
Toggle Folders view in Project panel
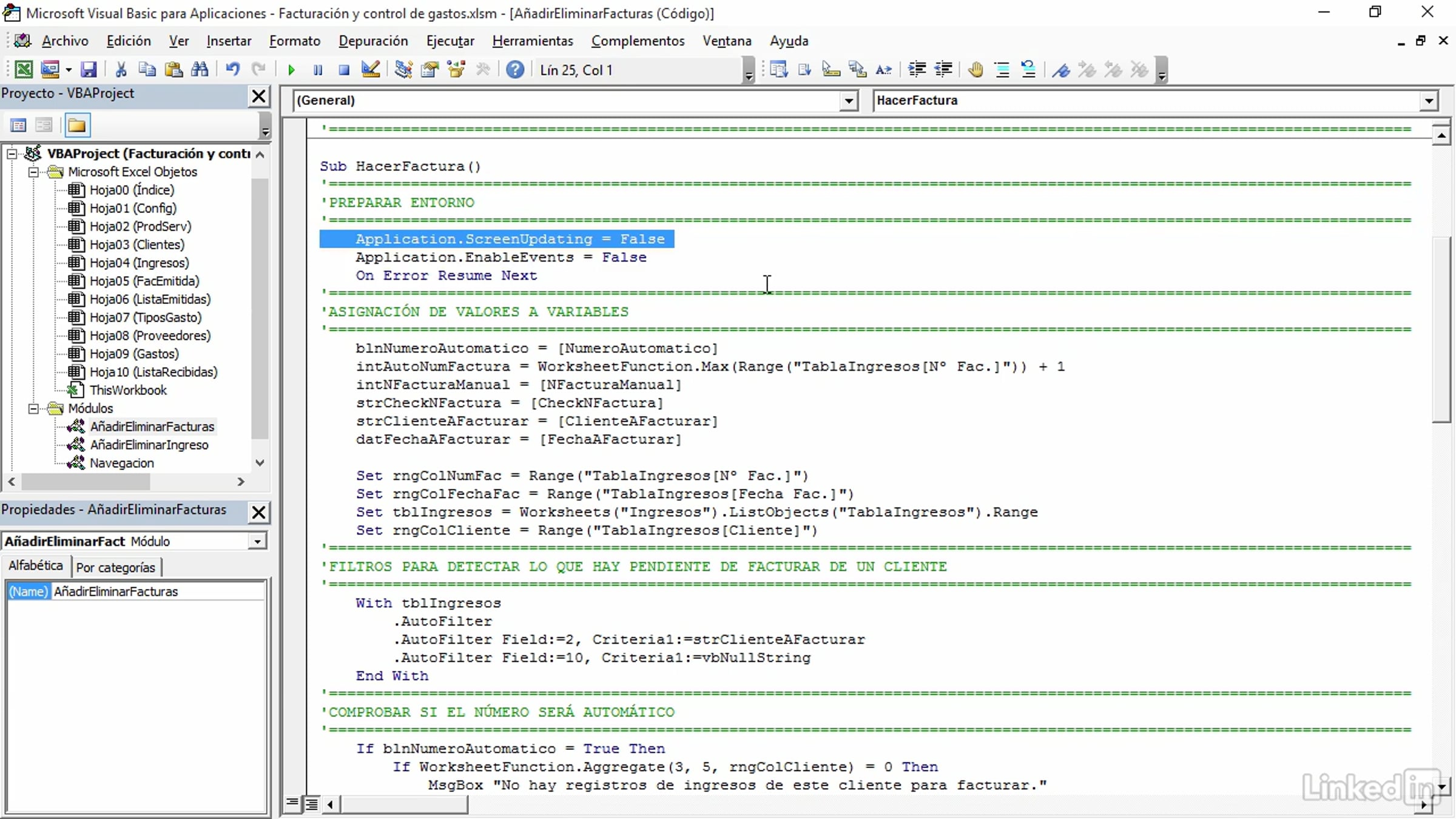tap(77, 126)
